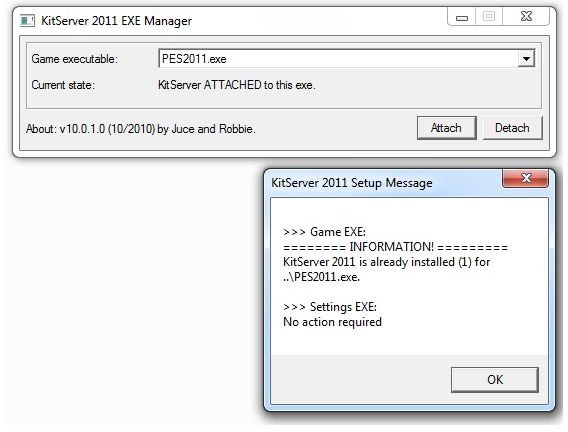568x432 pixels.
Task: Click the KitServer app icon in title bar
Action: tap(28, 21)
